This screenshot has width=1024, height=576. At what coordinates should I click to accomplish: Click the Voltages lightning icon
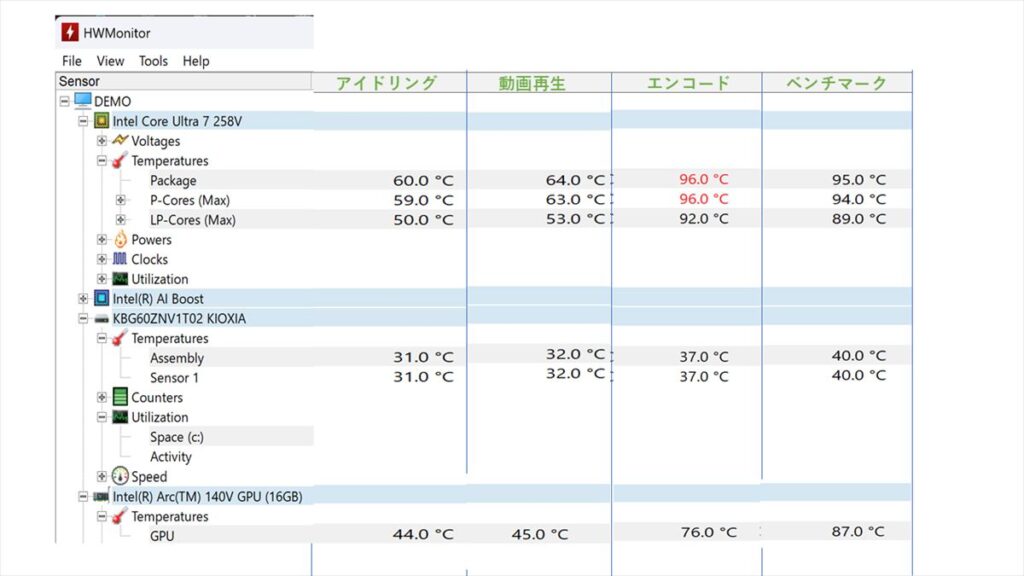click(120, 140)
